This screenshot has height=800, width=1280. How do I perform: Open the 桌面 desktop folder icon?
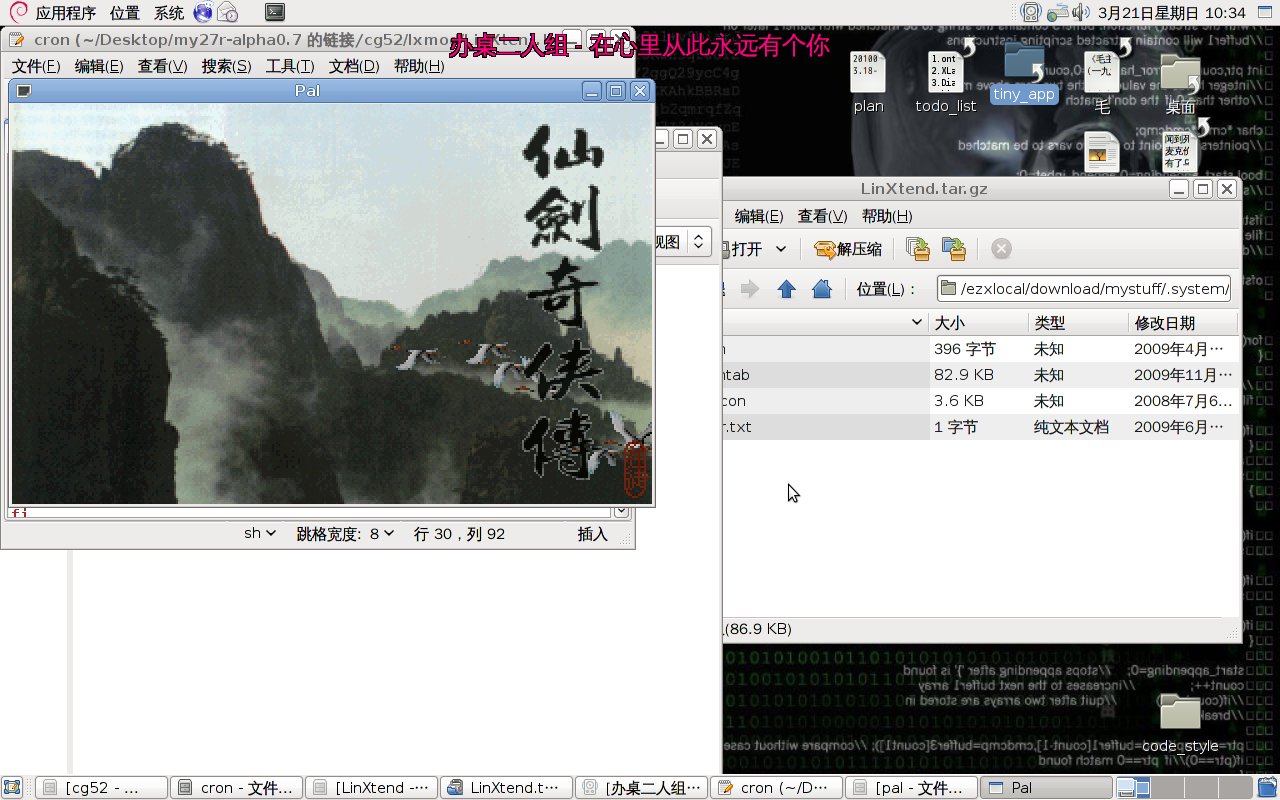pyautogui.click(x=1181, y=84)
